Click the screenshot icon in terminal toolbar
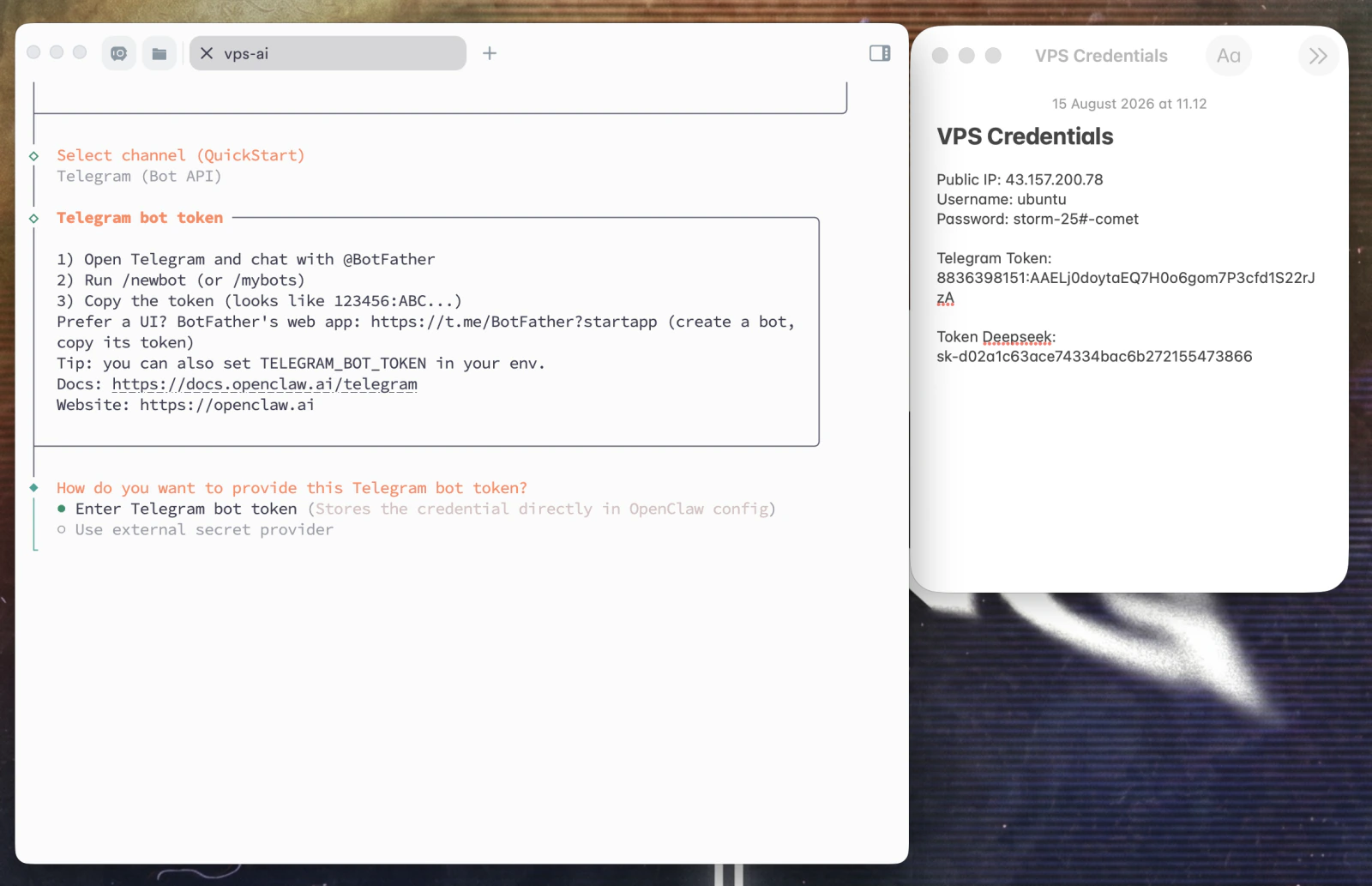This screenshot has width=1372, height=886. pyautogui.click(x=119, y=53)
